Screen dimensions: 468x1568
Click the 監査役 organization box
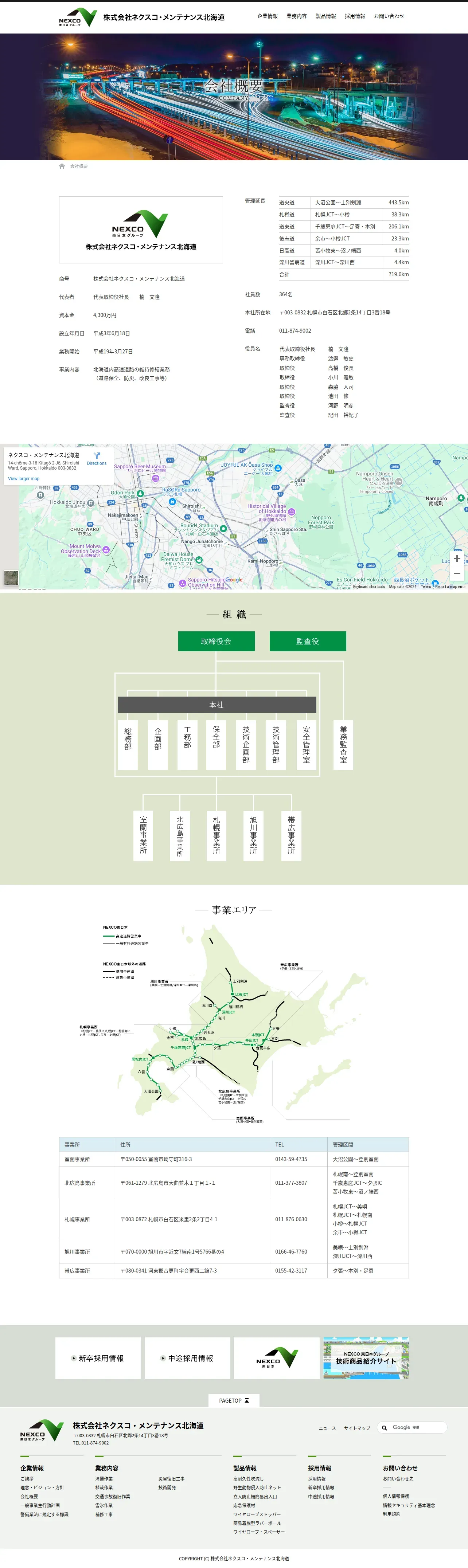pyautogui.click(x=308, y=641)
